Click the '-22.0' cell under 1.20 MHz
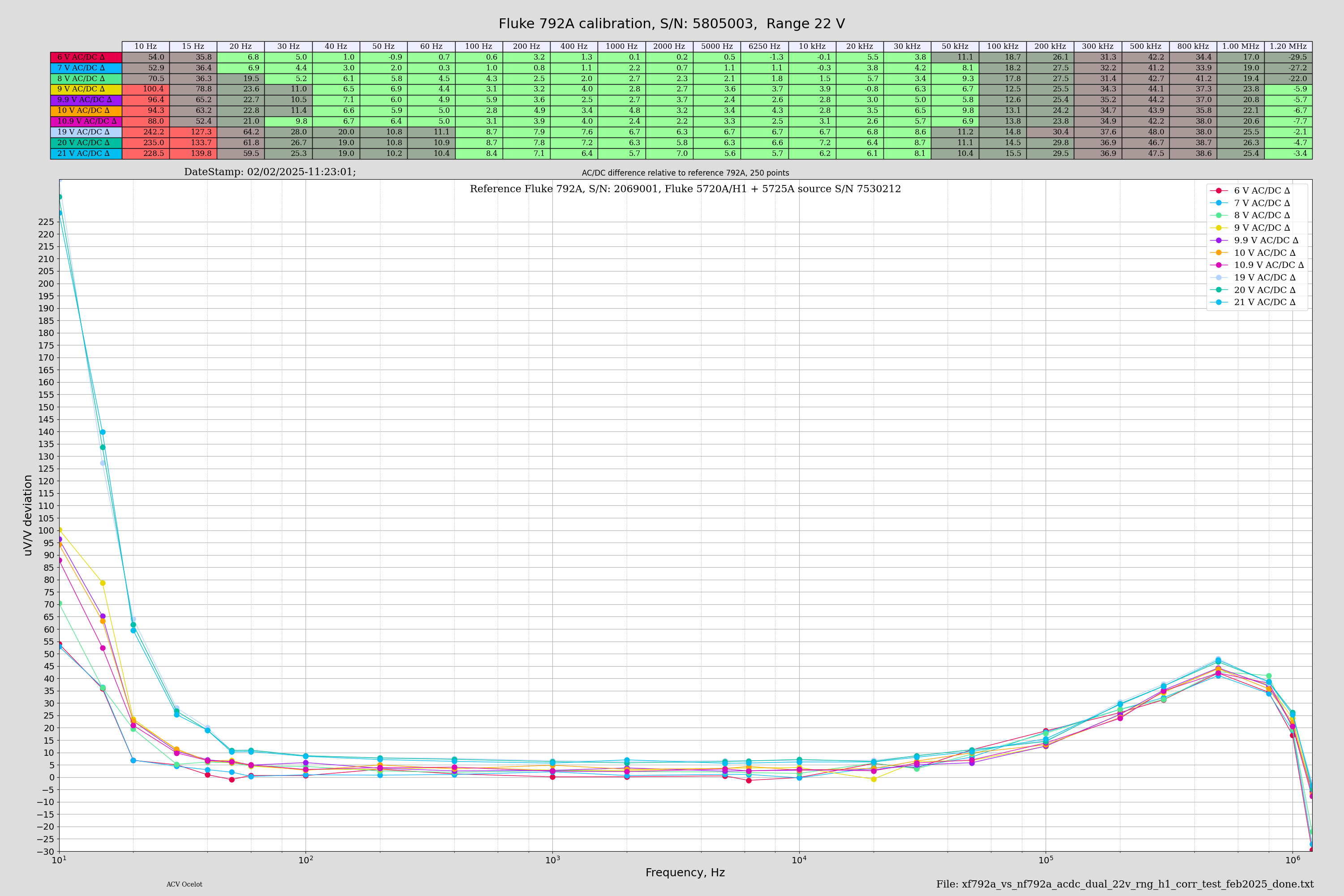This screenshot has width=1344, height=896. 1288,79
